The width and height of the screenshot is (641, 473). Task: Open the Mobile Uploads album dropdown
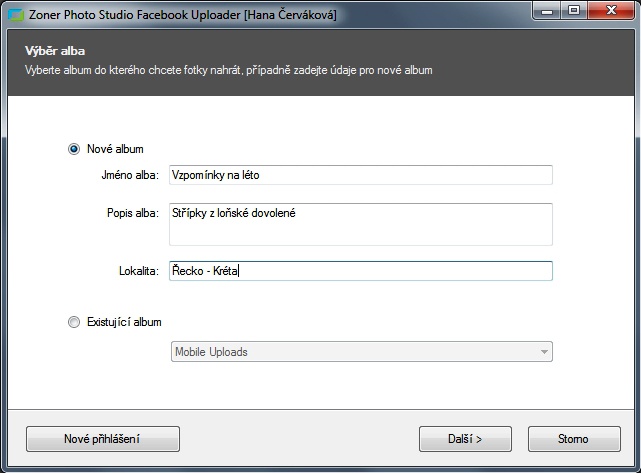362,352
